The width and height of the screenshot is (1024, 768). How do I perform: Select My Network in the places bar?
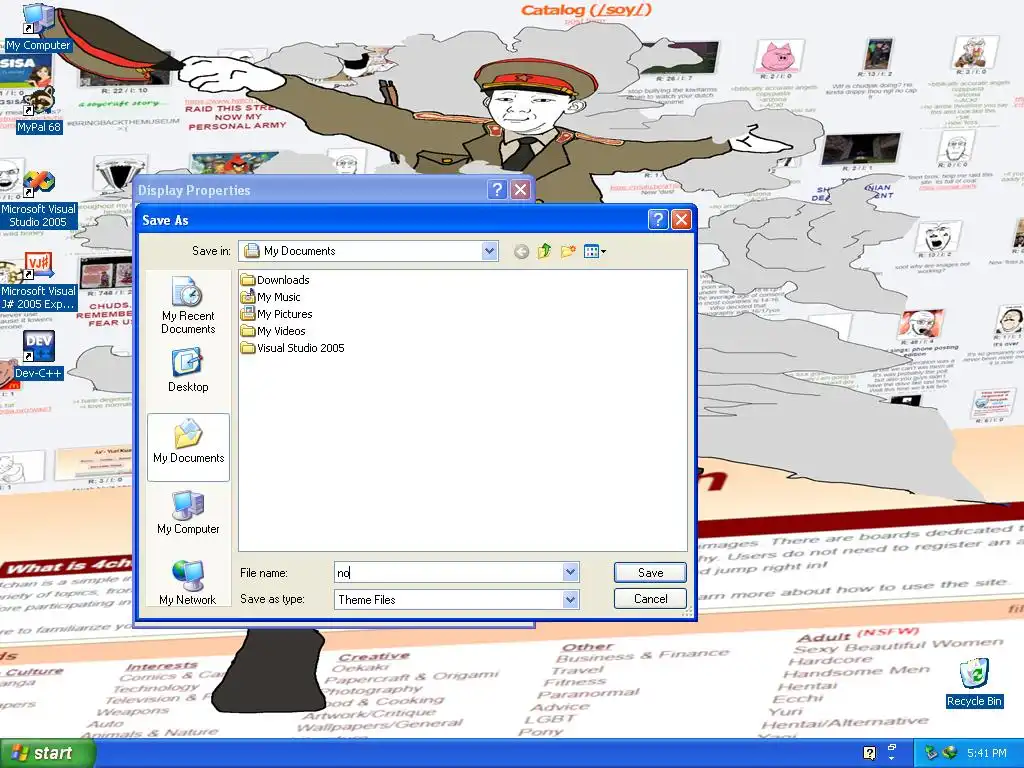point(187,583)
